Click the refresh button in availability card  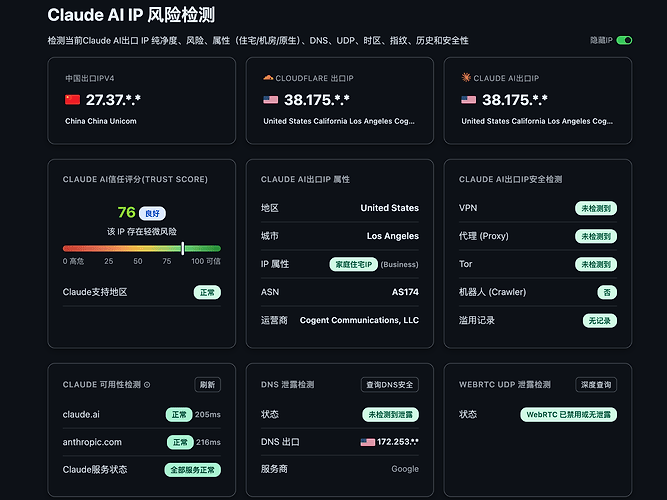click(x=208, y=385)
